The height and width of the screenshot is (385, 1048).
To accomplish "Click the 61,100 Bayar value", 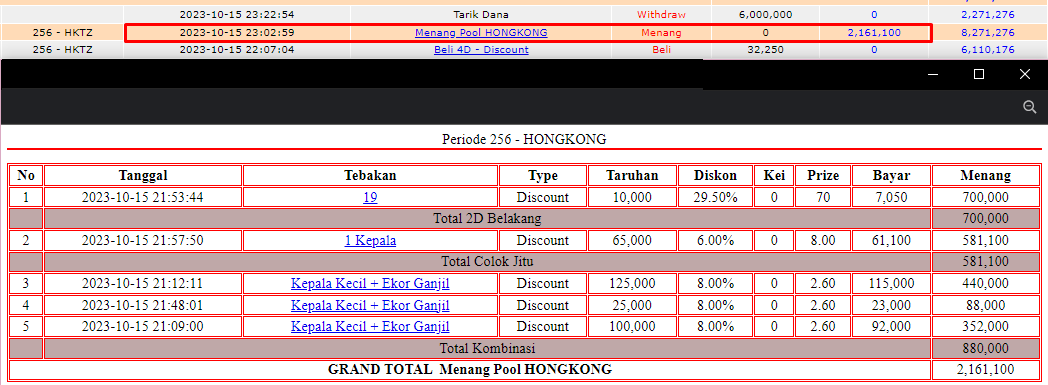I will [891, 241].
